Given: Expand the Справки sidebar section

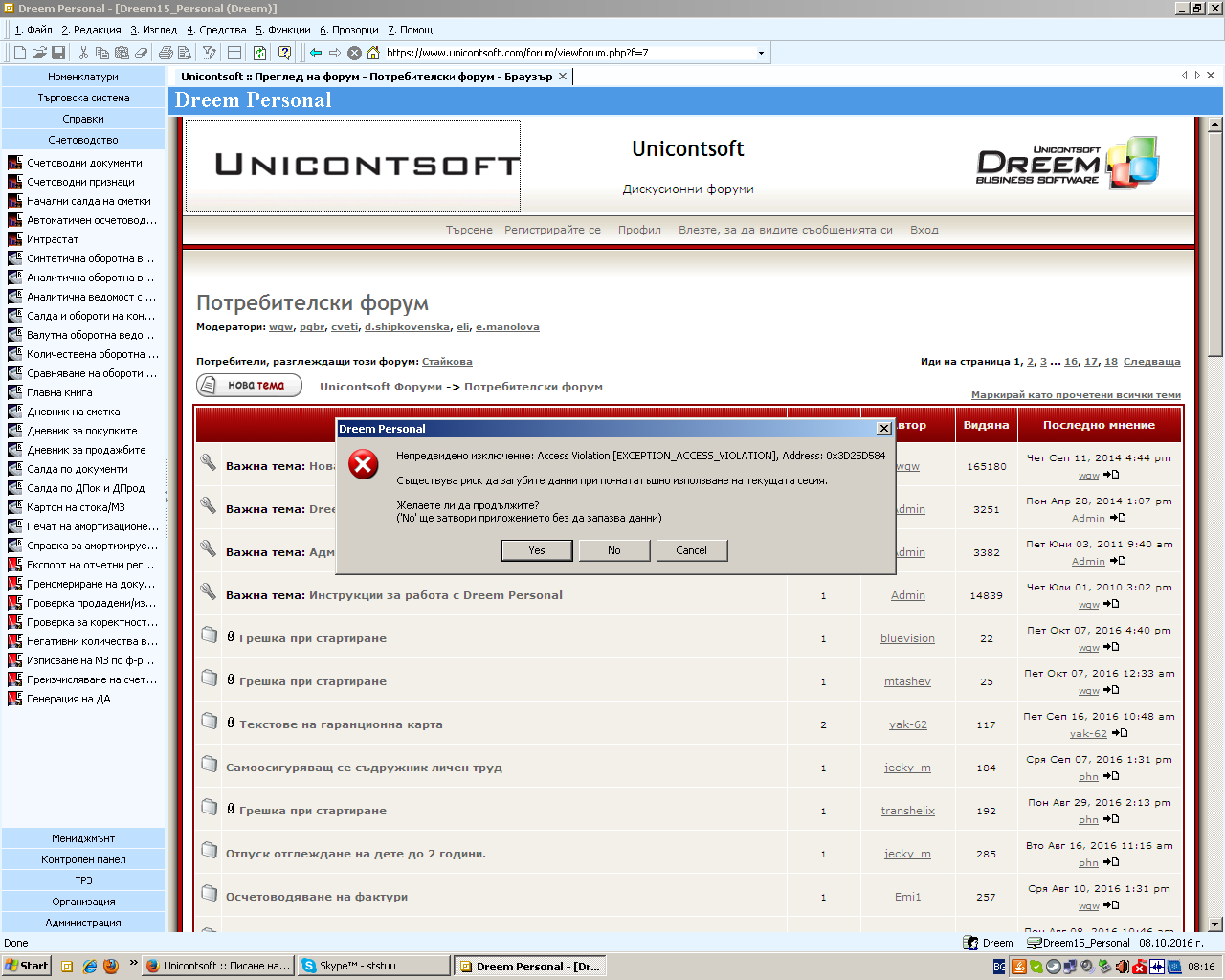Looking at the screenshot, I should [x=83, y=119].
